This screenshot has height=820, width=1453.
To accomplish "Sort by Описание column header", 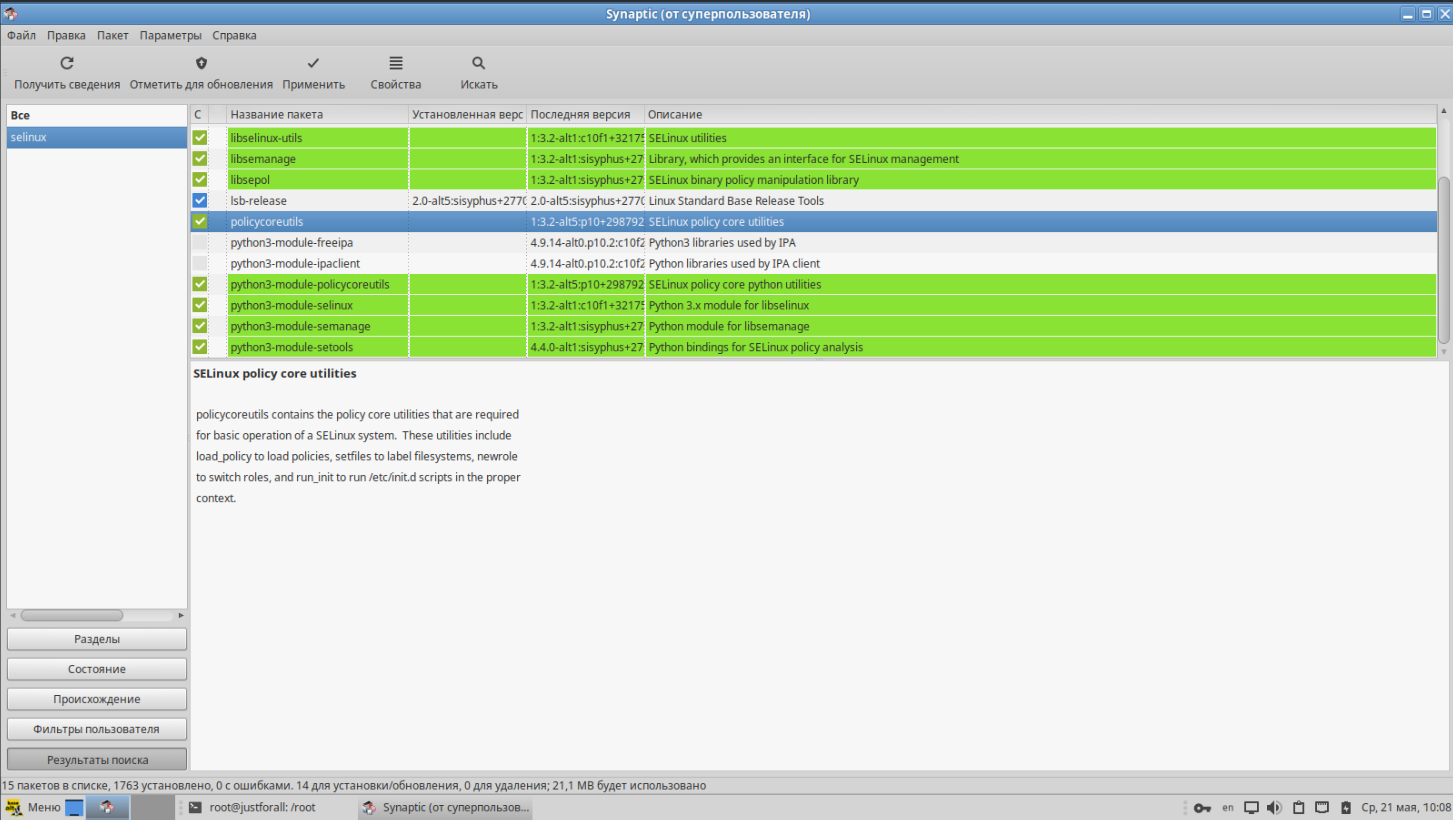I will coord(1040,115).
